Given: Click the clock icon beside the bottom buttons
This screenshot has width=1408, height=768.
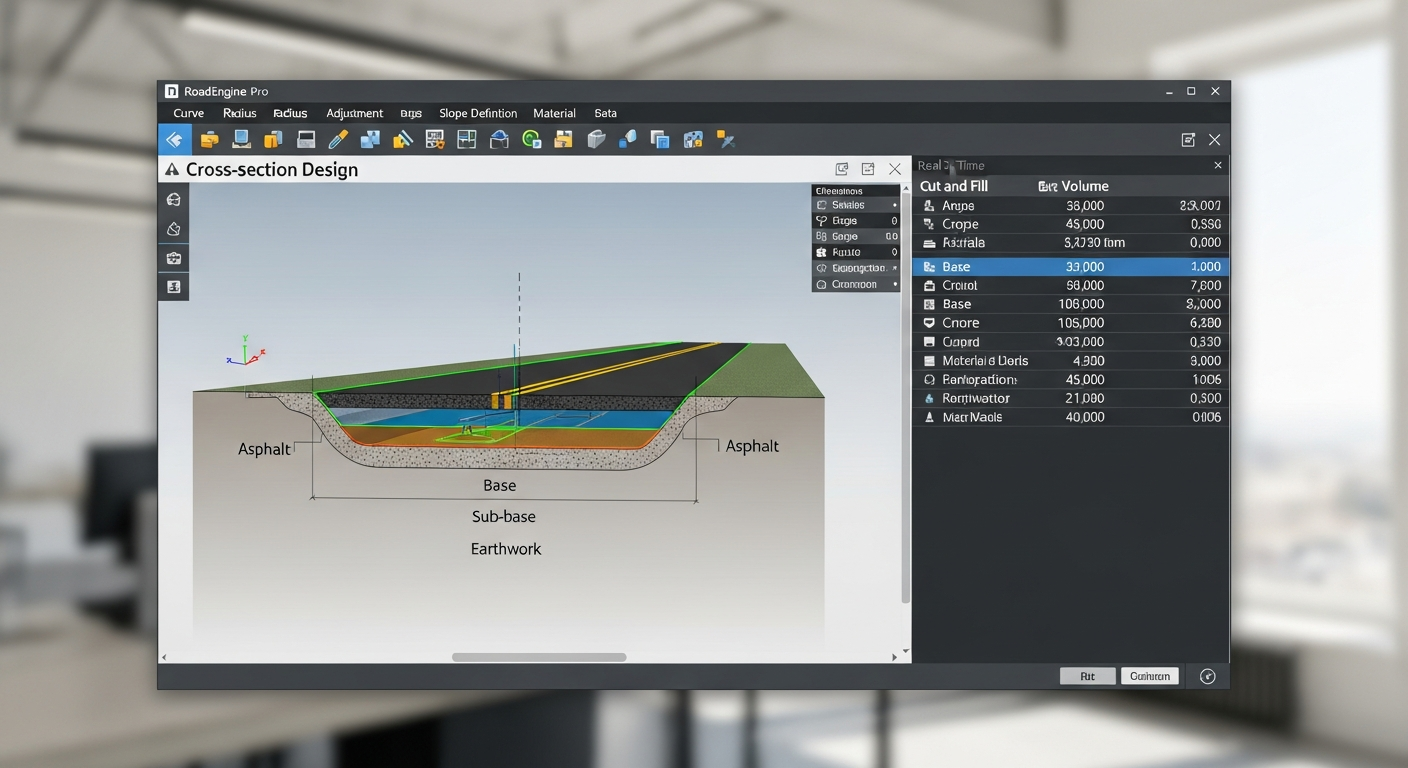Looking at the screenshot, I should pyautogui.click(x=1208, y=676).
